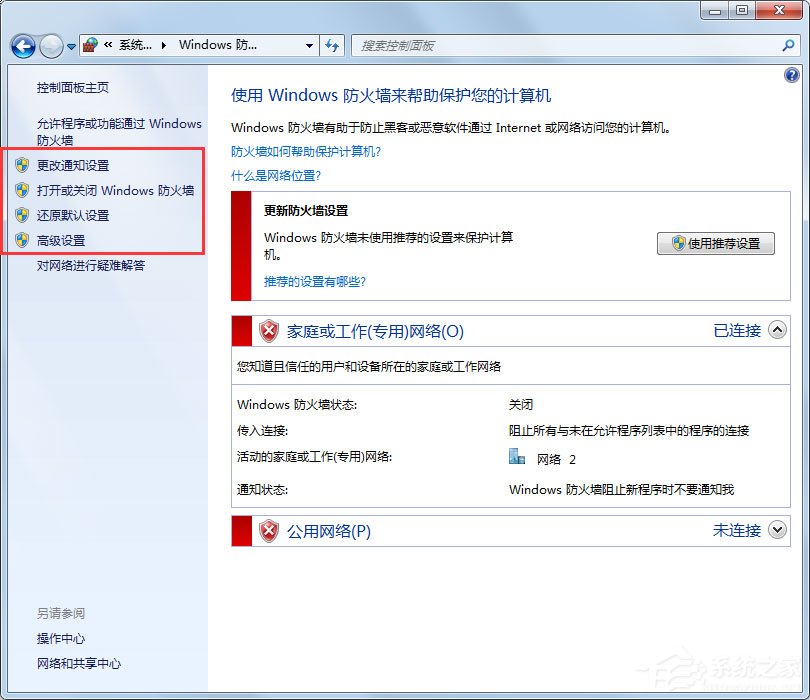
Task: Click the red error icon on 家庭或工作(专用)网络
Action: [268, 331]
